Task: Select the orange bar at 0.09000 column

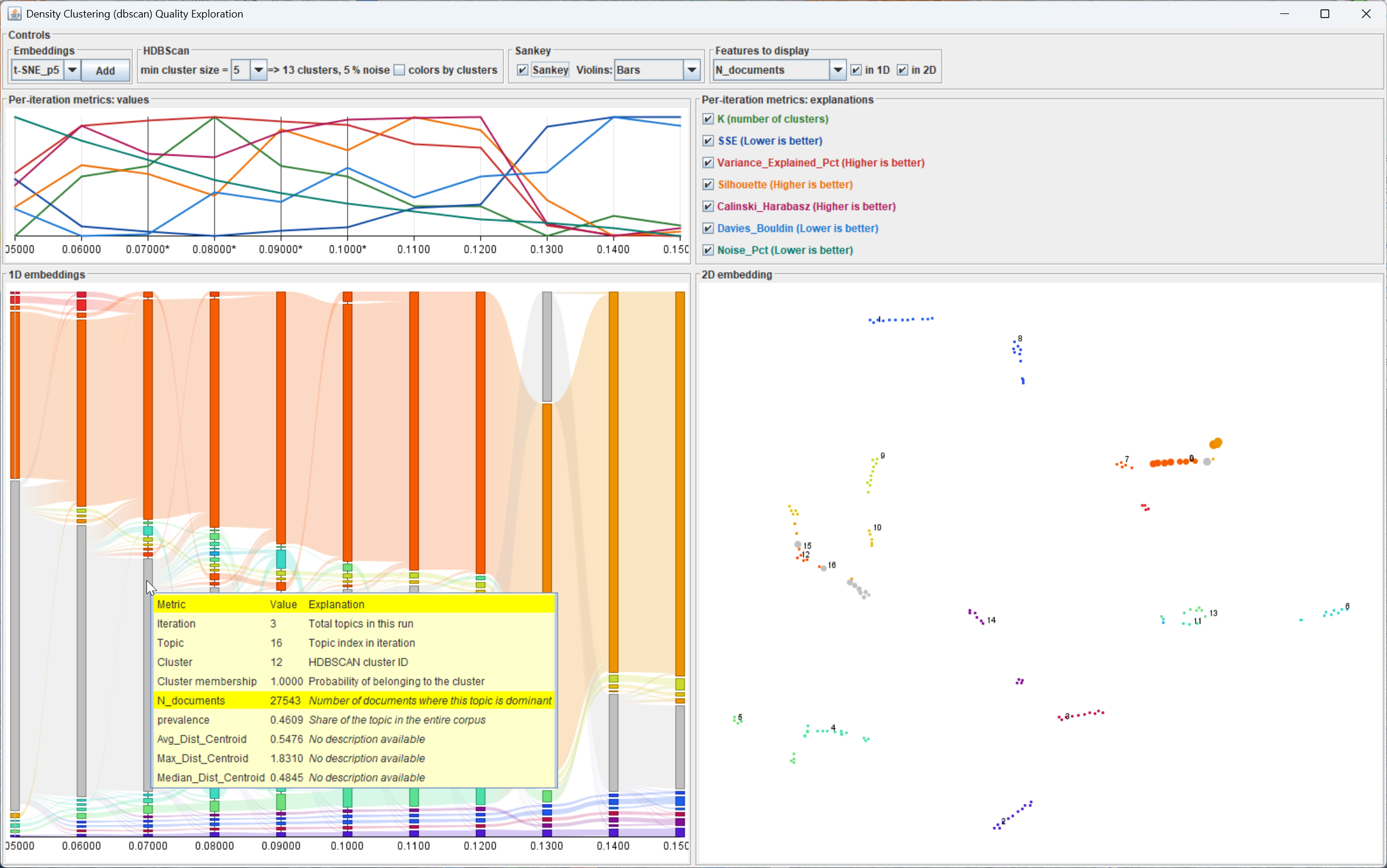Action: click(x=281, y=418)
